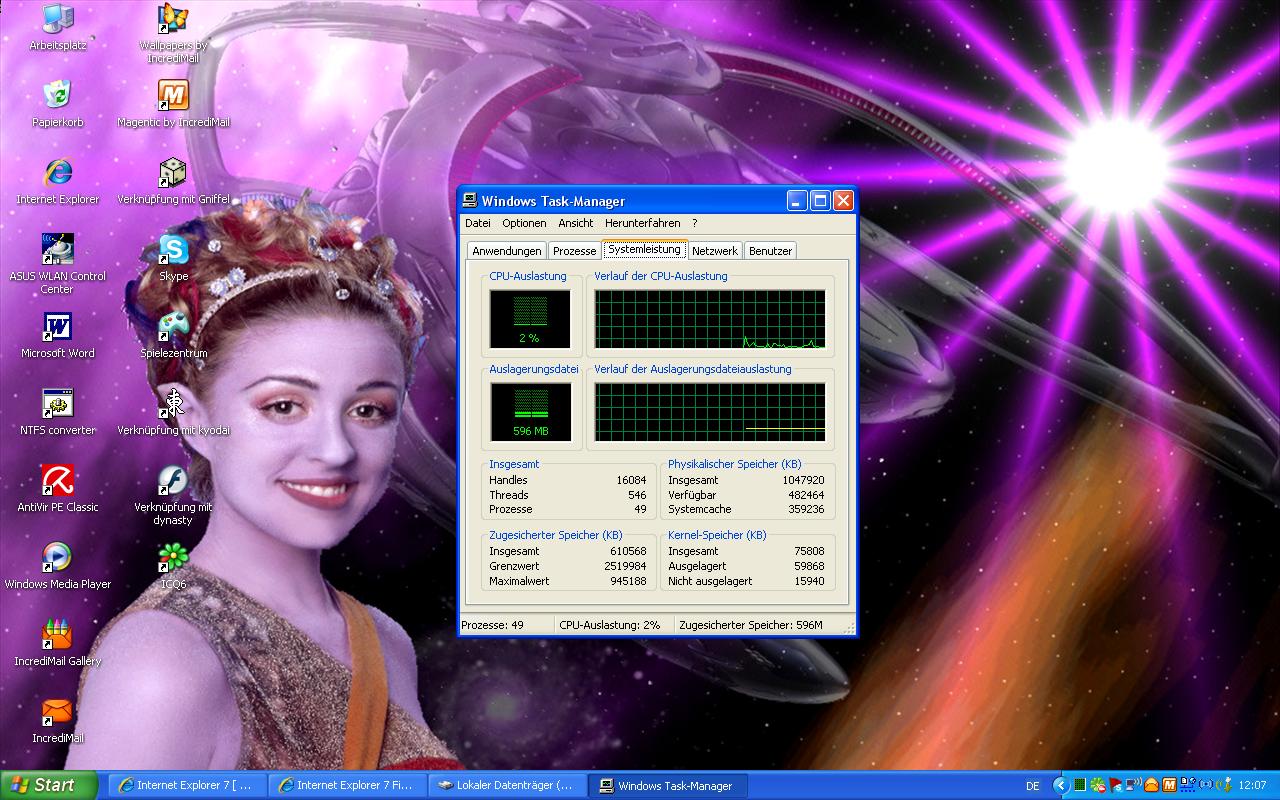This screenshot has height=800, width=1280.
Task: Switch to the Prozesse tab
Action: [x=574, y=251]
